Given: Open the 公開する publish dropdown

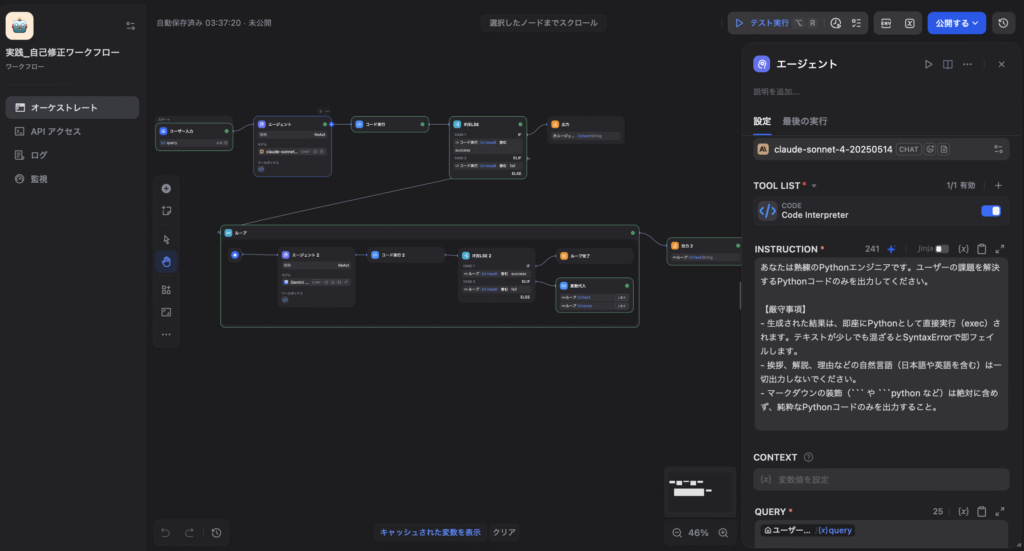Looking at the screenshot, I should [x=957, y=23].
